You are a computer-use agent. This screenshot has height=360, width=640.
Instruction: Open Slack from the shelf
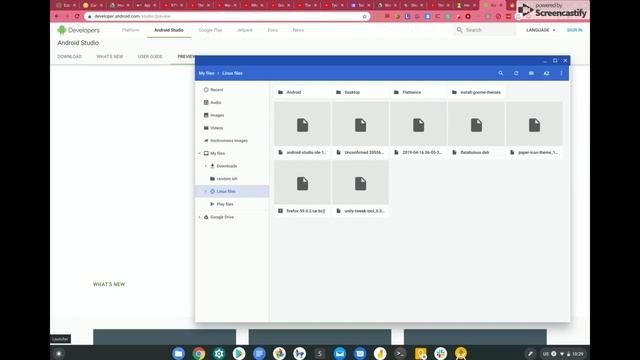click(x=440, y=353)
